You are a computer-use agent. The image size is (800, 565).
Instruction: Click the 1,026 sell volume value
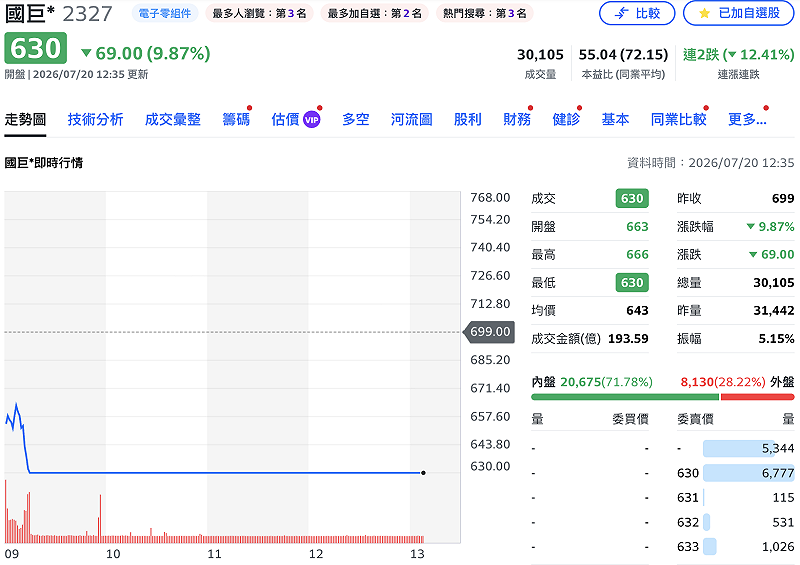(x=778, y=547)
